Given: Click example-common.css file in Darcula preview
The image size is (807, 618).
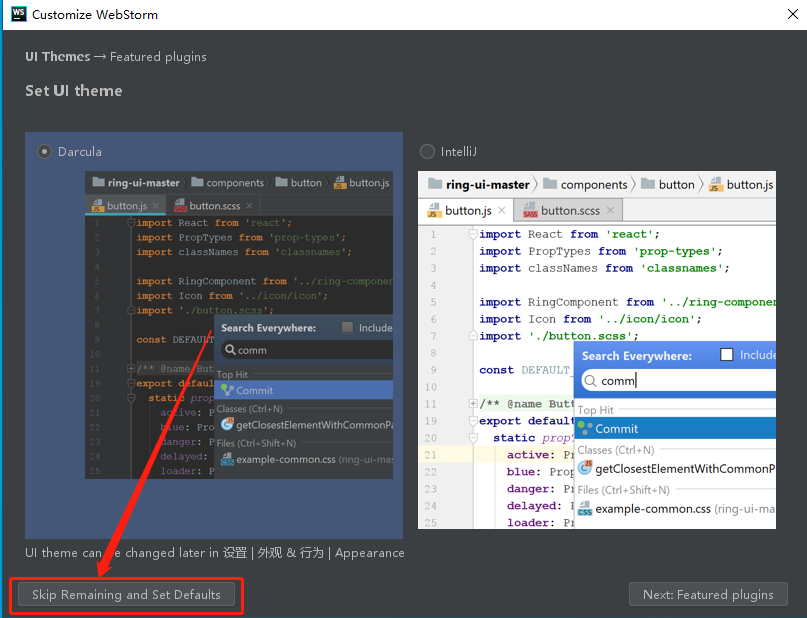Looking at the screenshot, I should coord(286,460).
